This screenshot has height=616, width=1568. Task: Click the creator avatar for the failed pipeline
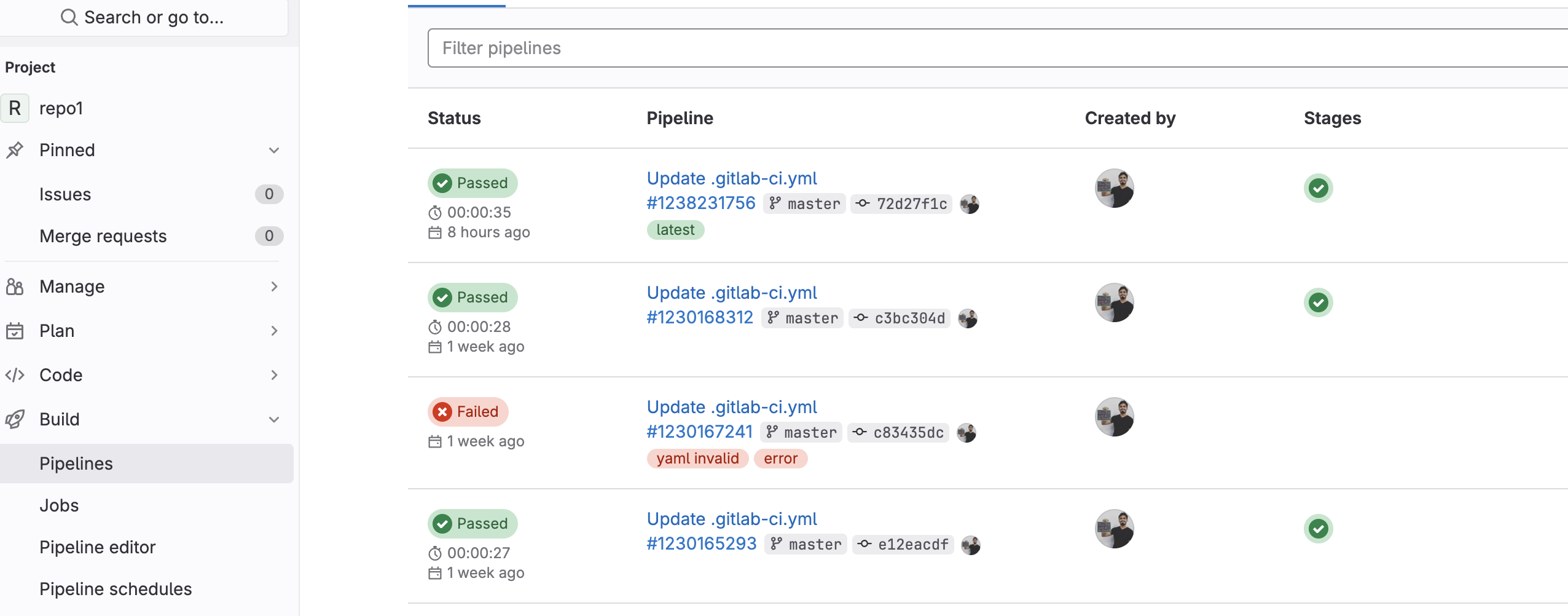pos(1114,417)
